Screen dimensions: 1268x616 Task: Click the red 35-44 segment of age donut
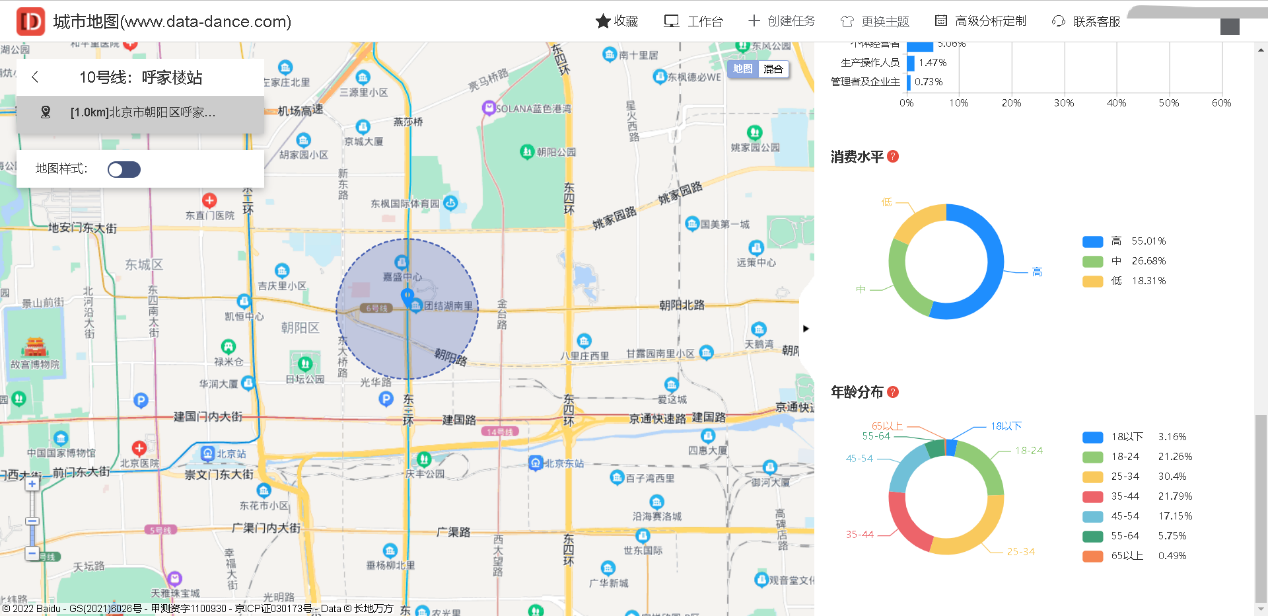tap(905, 522)
